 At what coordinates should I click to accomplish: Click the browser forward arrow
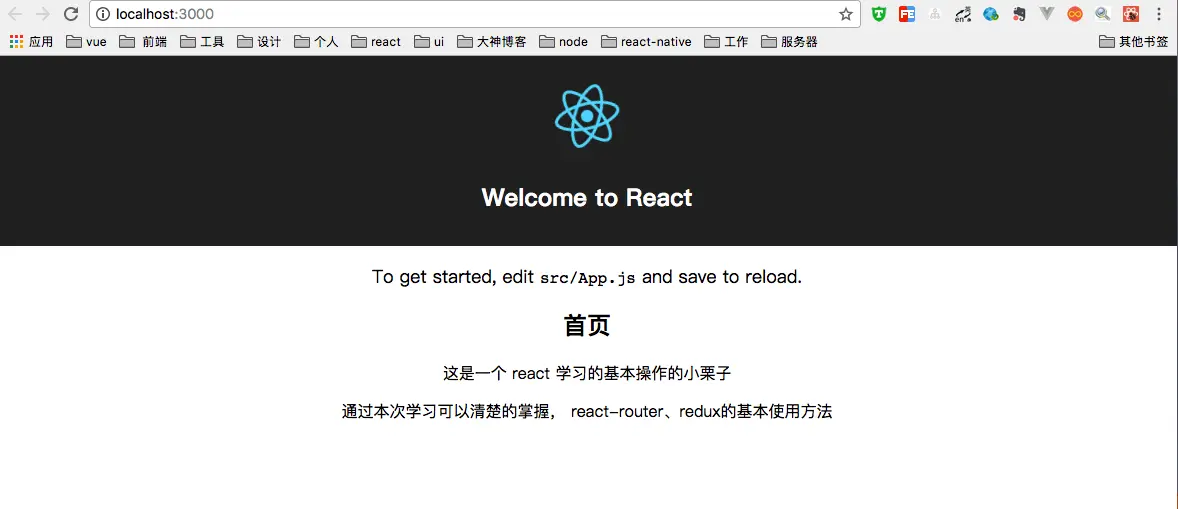coord(43,14)
